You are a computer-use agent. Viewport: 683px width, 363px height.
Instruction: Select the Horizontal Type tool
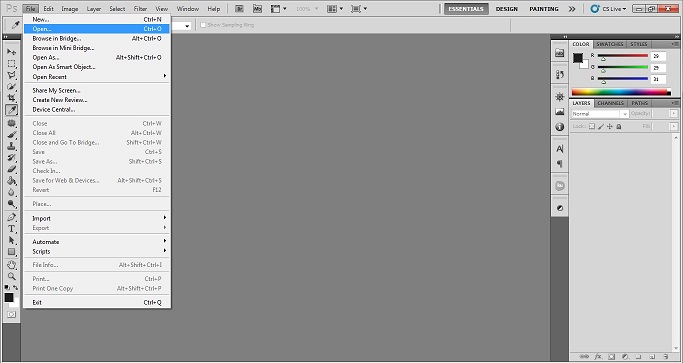(x=11, y=229)
